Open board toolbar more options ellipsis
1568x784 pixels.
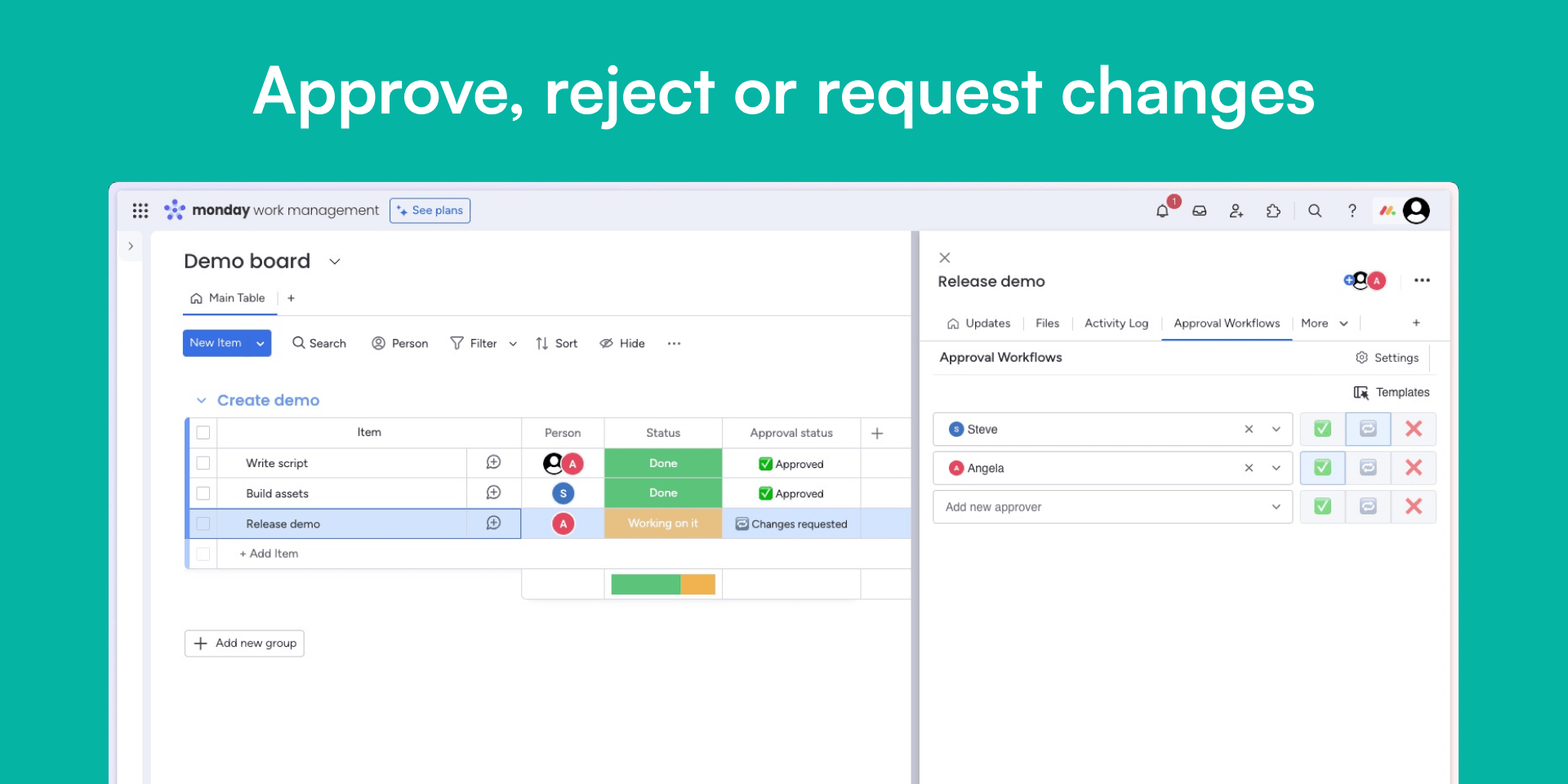pos(674,343)
